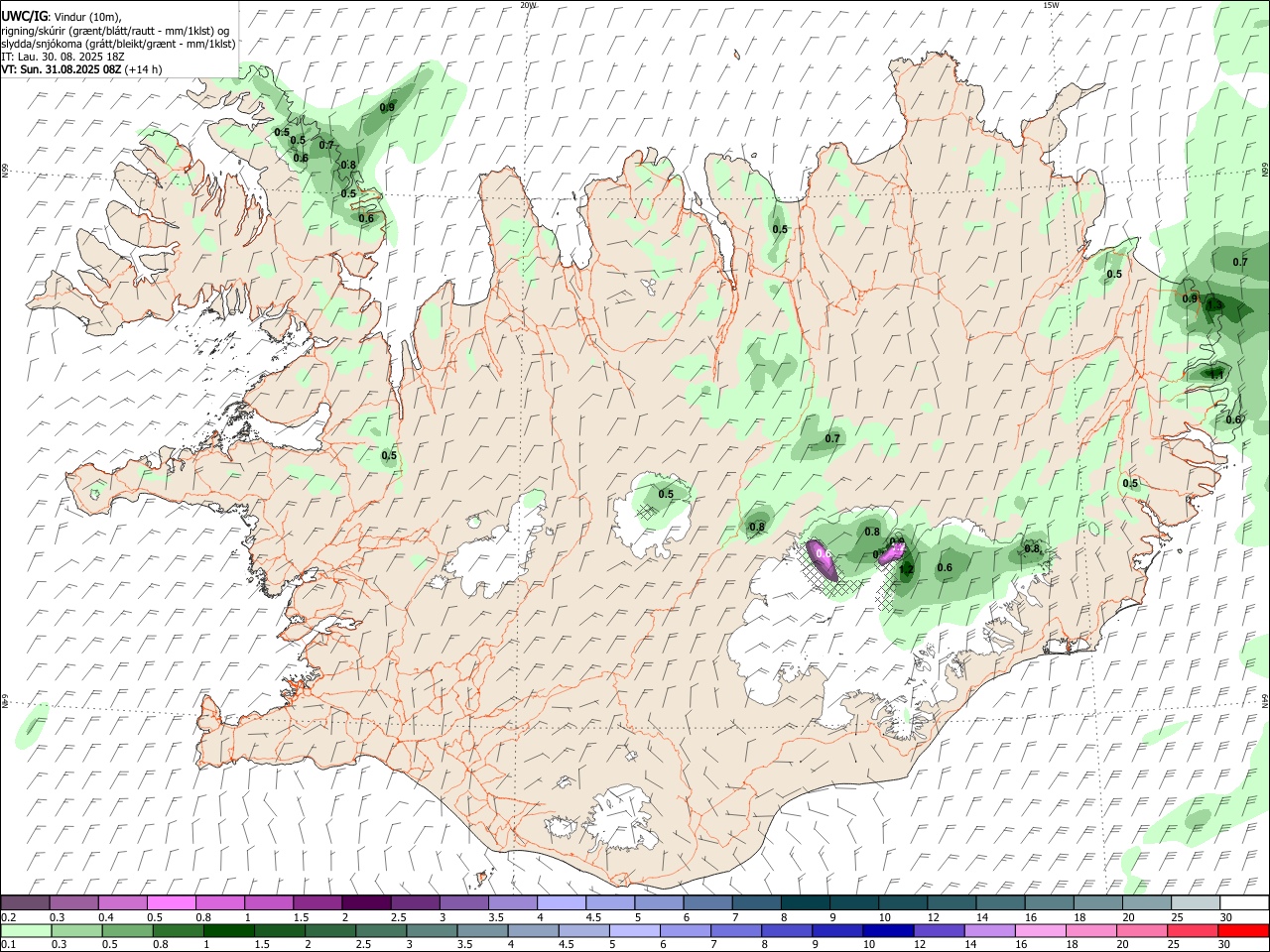Click the 'slydda/snjókoma' legend description line
Viewport: 1270px width, 952px height.
click(118, 44)
